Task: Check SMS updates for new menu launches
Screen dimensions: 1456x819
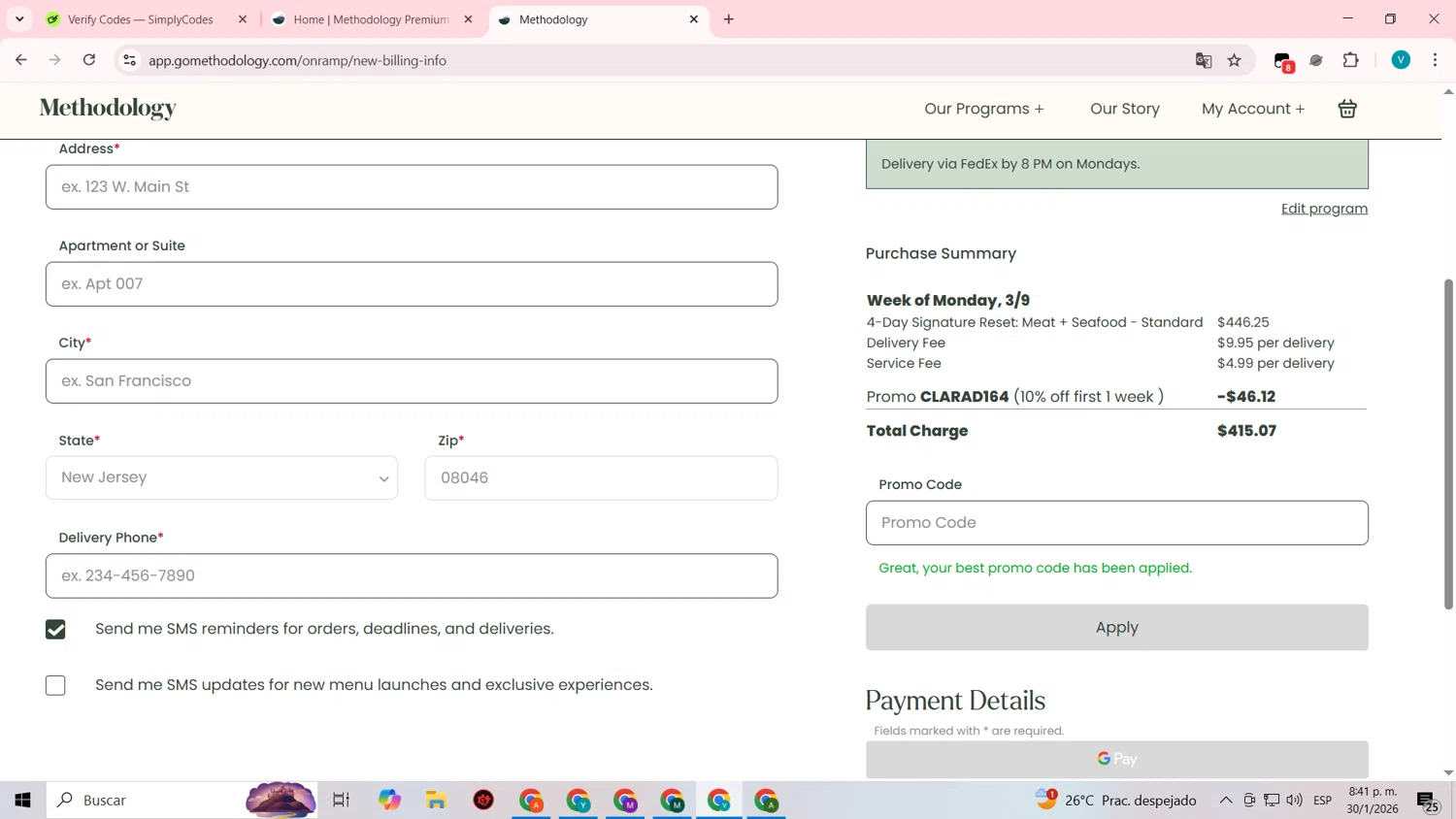Action: tap(55, 686)
